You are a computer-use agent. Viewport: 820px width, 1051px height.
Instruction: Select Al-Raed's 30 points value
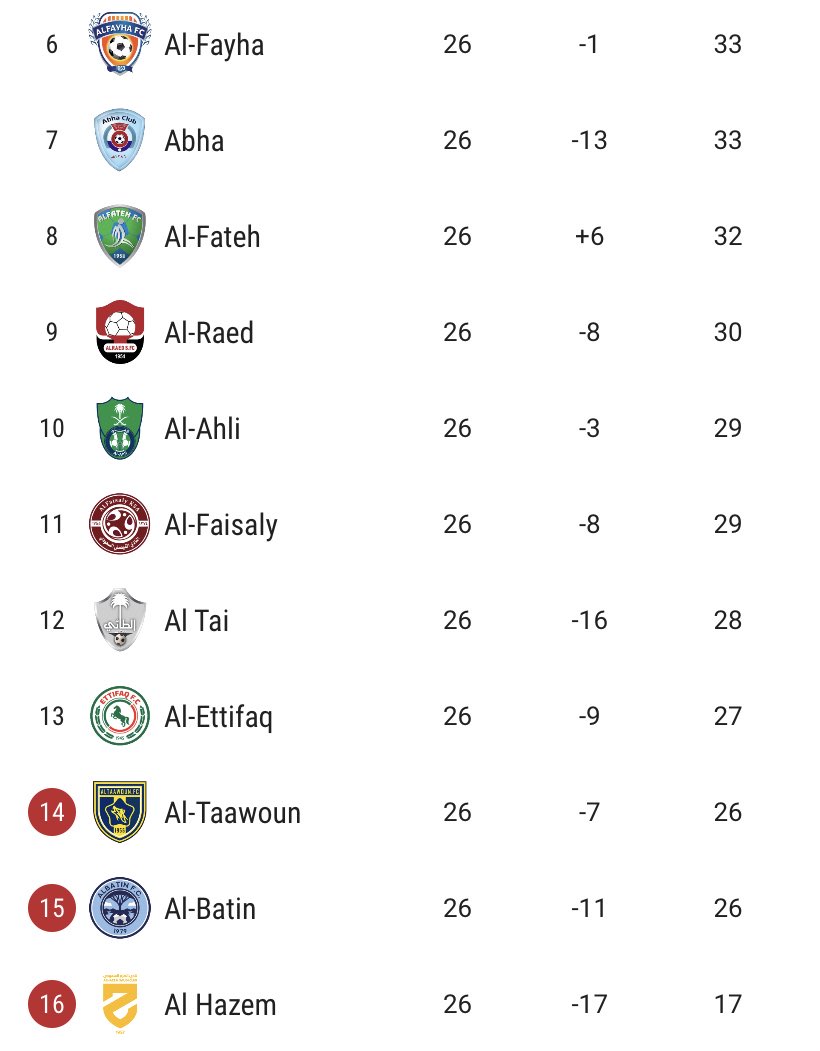point(728,333)
